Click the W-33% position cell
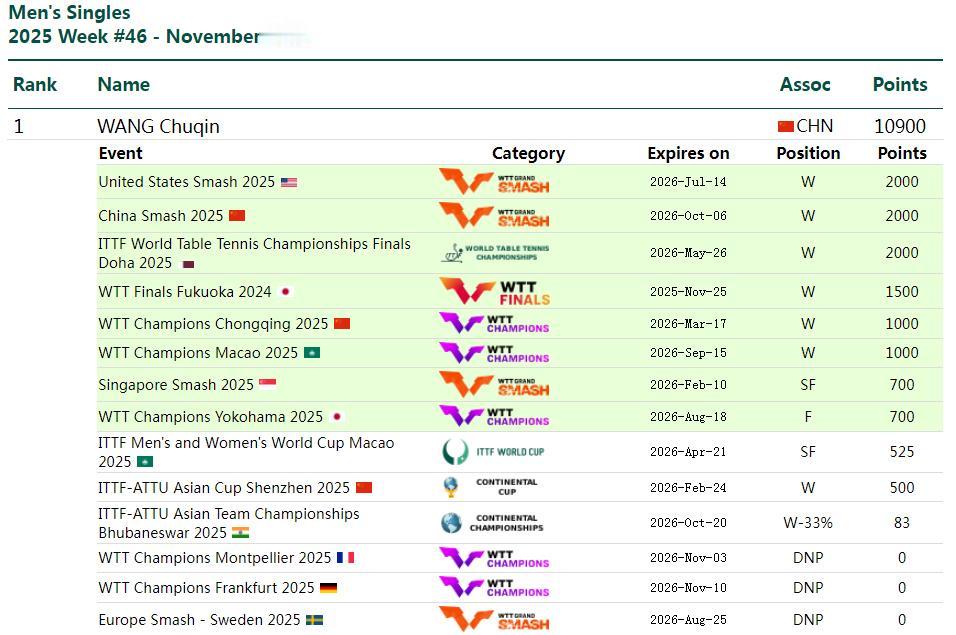 point(808,523)
